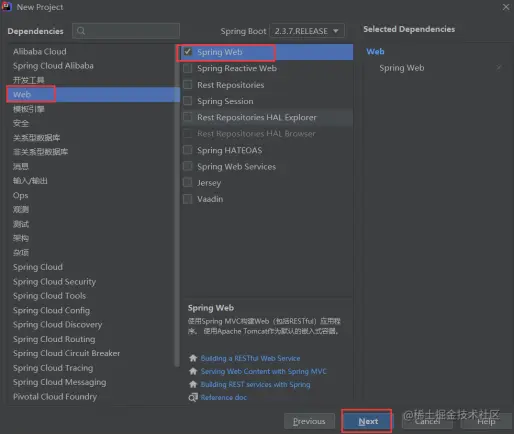
Task: Click the Help button
Action: (x=486, y=421)
